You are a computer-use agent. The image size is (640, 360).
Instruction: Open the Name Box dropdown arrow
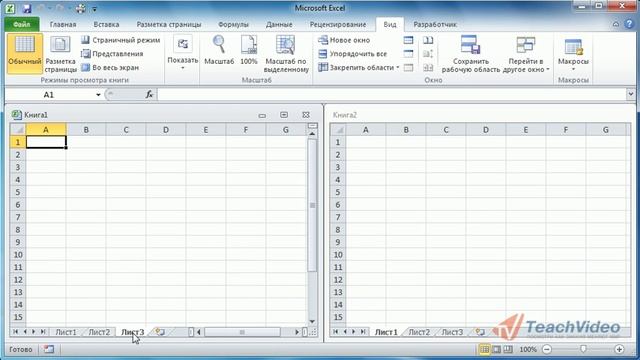[x=98, y=95]
